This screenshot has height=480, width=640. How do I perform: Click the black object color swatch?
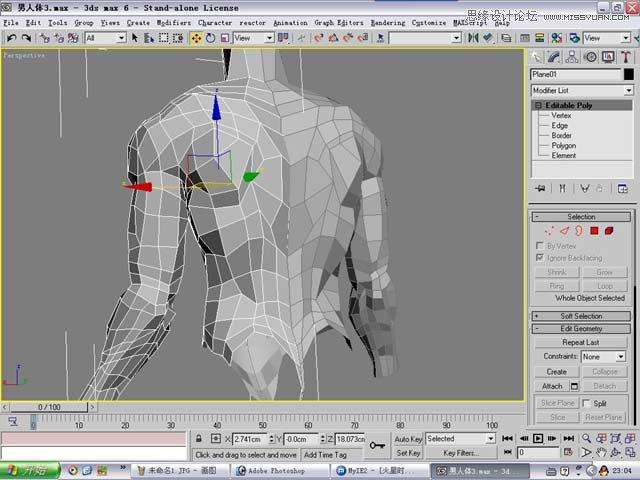click(x=628, y=74)
